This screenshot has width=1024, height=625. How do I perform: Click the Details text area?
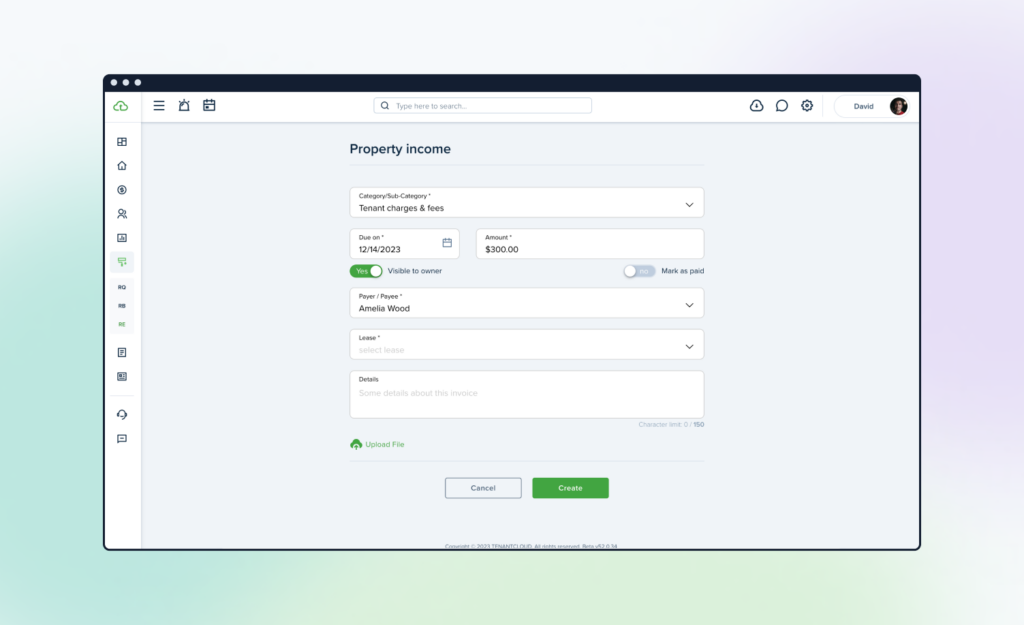pyautogui.click(x=526, y=394)
